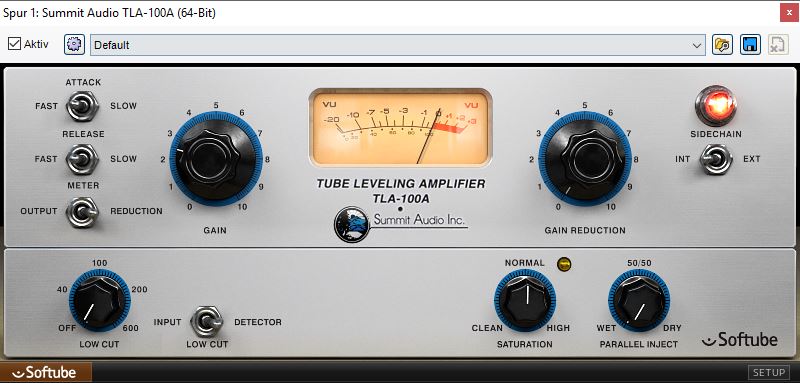Click the SLOW label beside Attack switch
This screenshot has width=800, height=383.
pos(123,106)
